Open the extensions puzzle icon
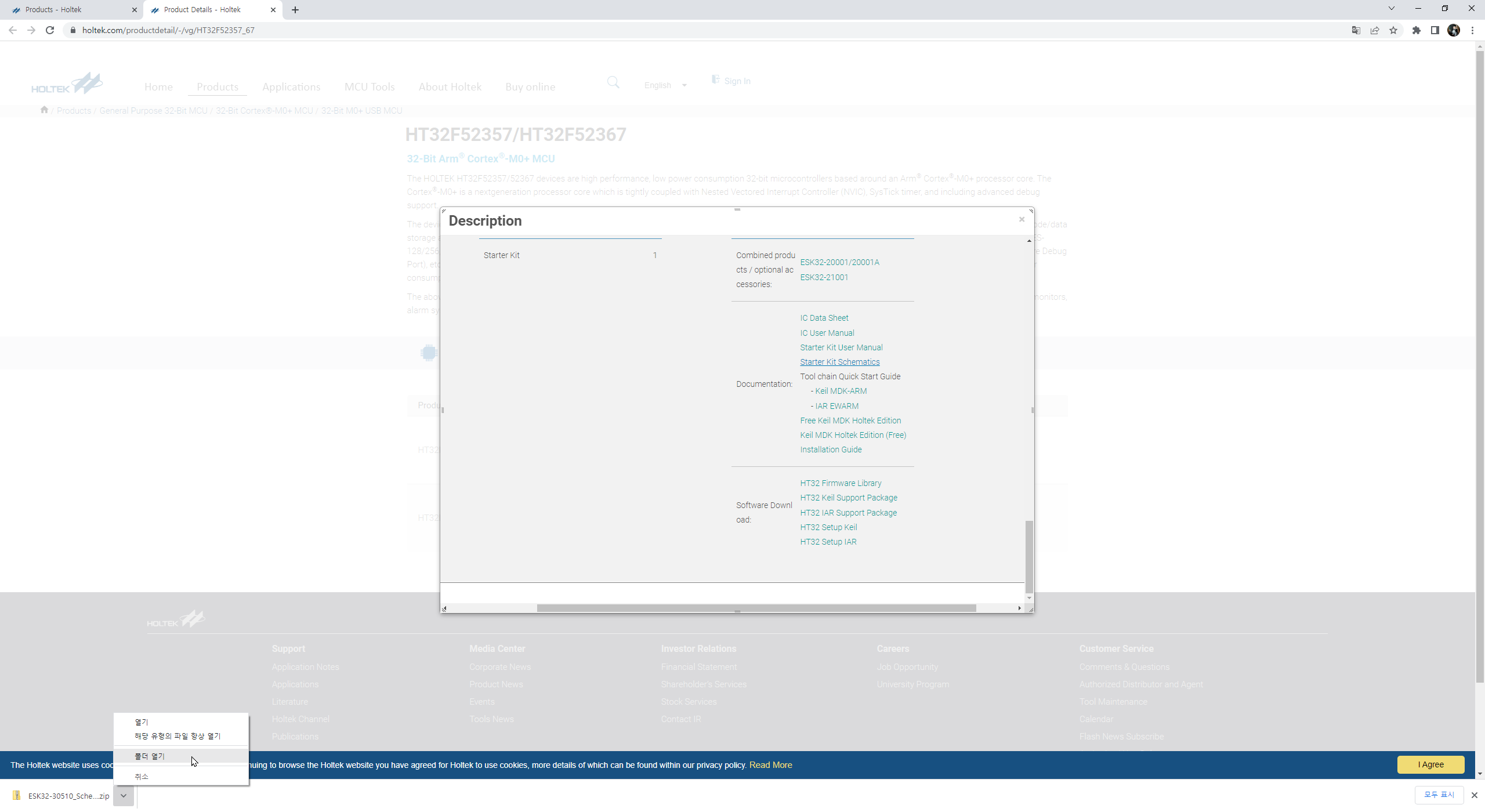This screenshot has width=1485, height=812. [1416, 30]
